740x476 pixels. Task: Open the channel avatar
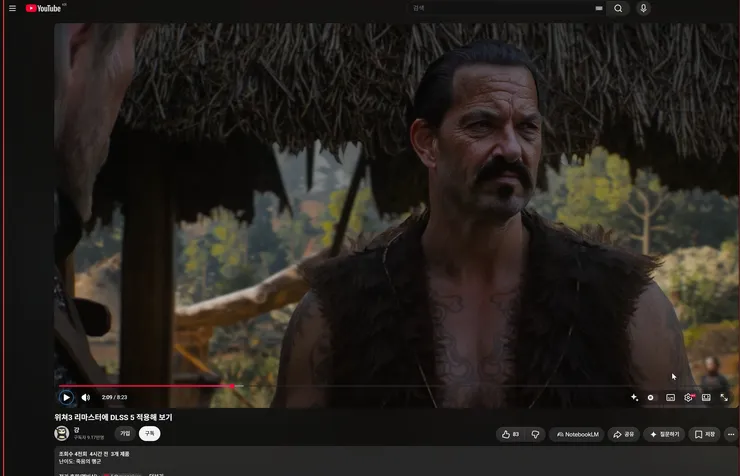[x=62, y=433]
